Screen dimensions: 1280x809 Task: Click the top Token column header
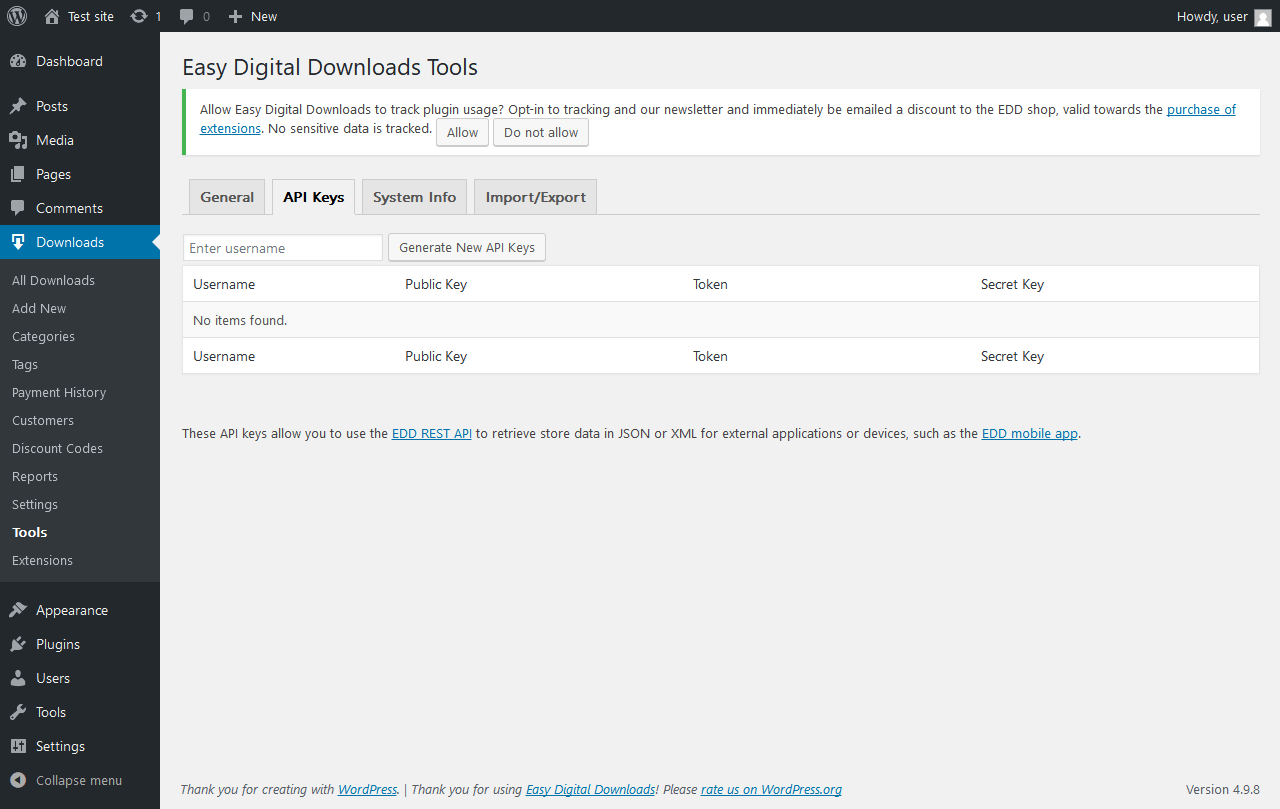(710, 284)
